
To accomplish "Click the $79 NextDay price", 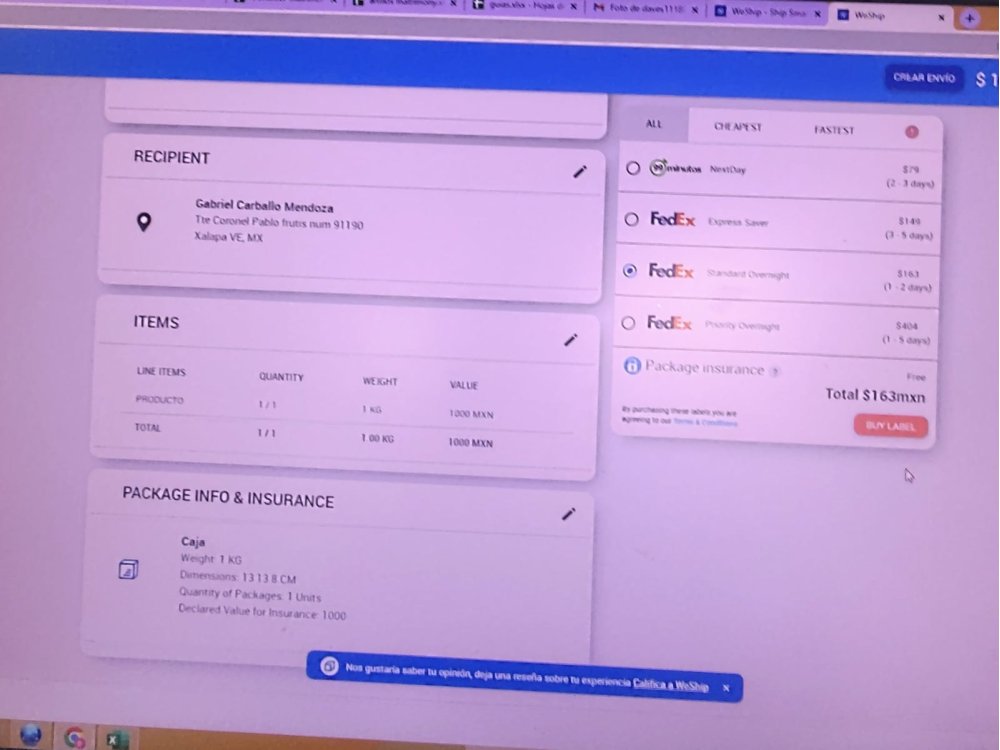I will pyautogui.click(x=911, y=170).
